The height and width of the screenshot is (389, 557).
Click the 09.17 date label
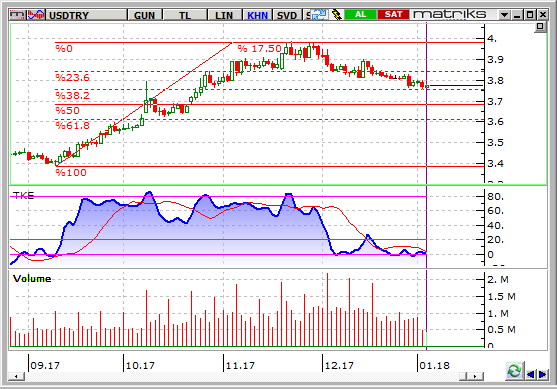[x=45, y=365]
